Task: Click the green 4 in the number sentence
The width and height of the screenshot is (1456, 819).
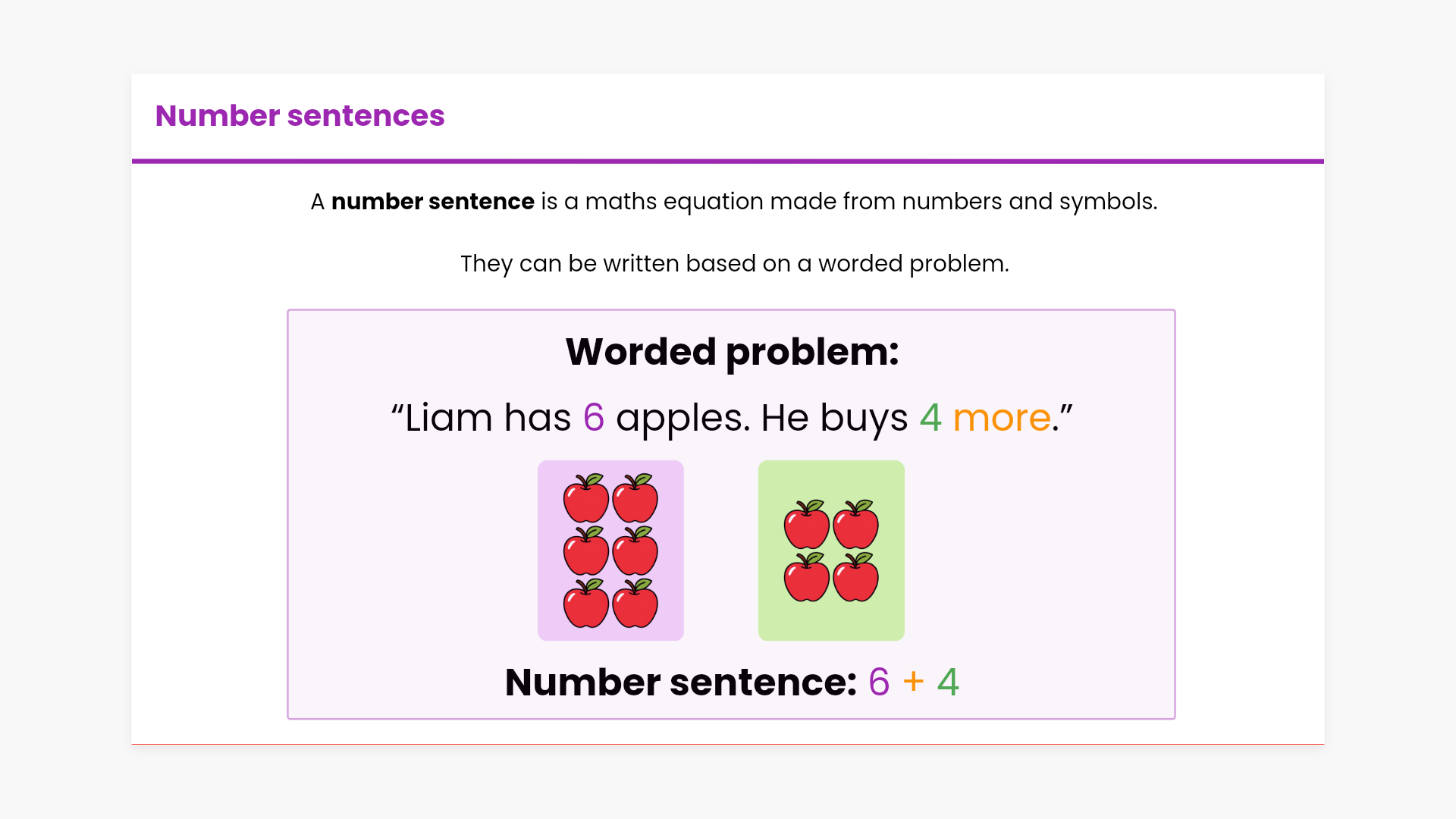Action: coord(948,682)
